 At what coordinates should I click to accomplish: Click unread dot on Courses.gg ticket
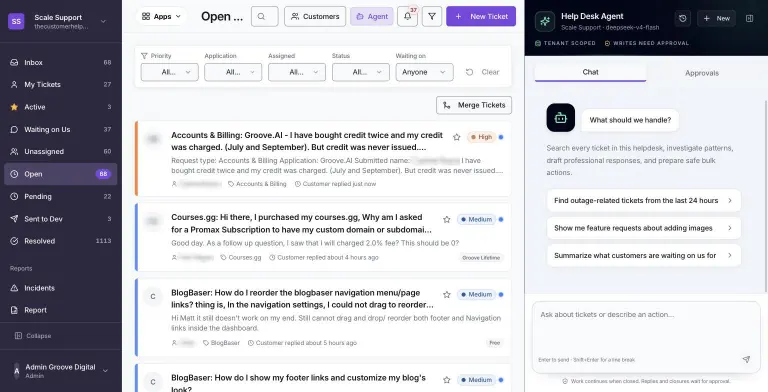pos(501,220)
